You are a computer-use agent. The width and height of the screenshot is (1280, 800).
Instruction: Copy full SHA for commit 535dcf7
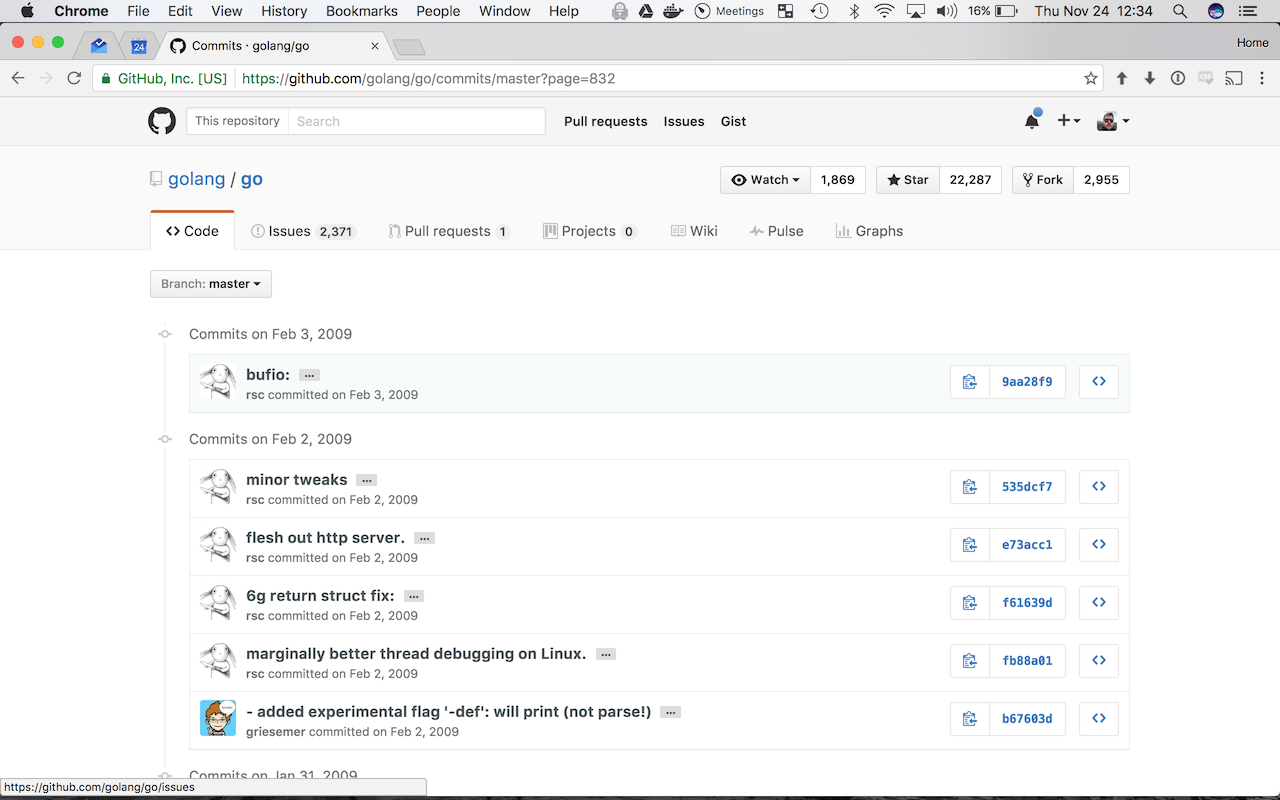pos(969,487)
